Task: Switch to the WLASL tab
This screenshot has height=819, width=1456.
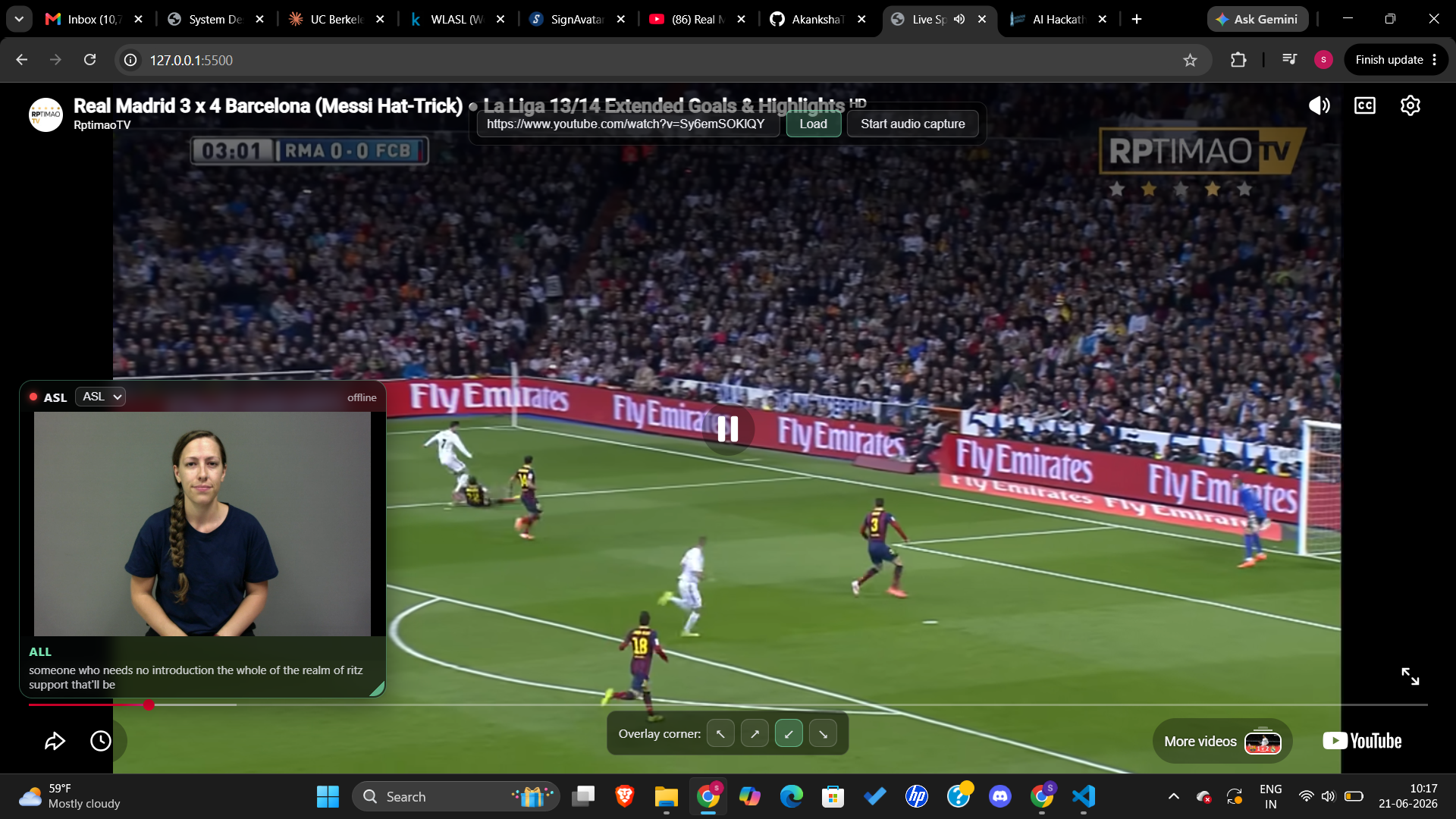Action: [x=457, y=19]
